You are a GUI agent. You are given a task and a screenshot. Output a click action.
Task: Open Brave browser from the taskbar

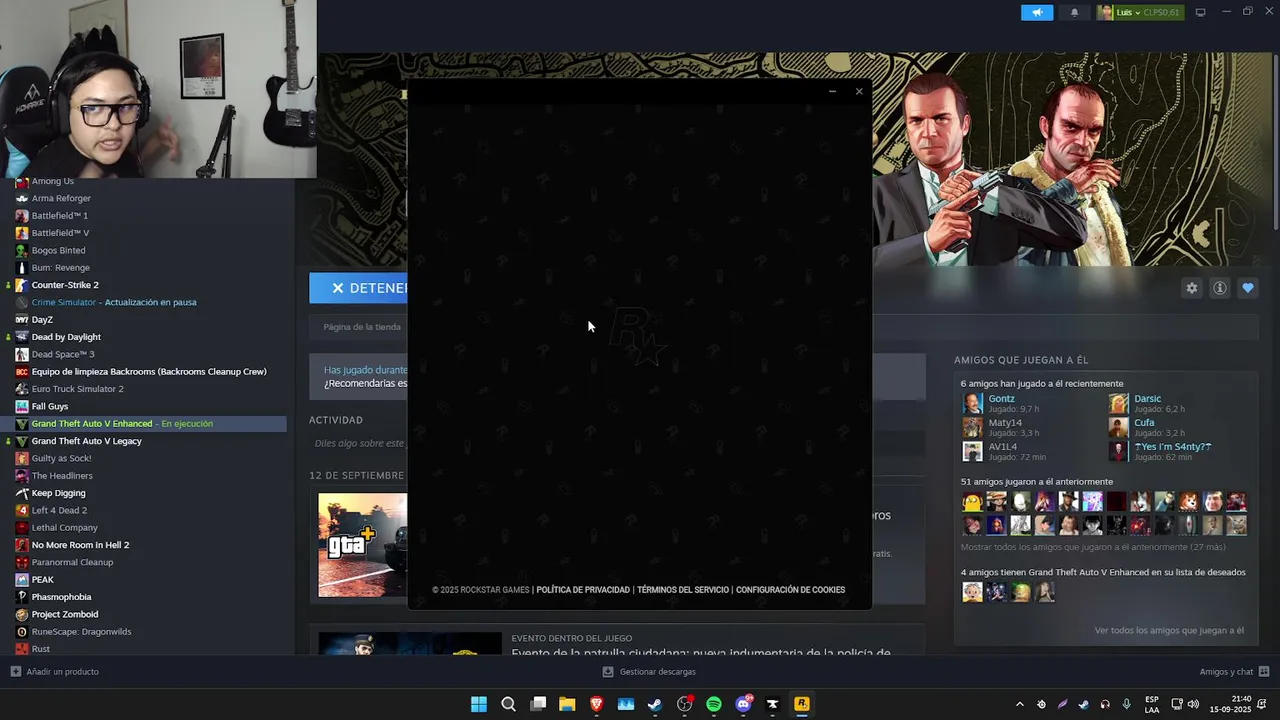pos(597,704)
